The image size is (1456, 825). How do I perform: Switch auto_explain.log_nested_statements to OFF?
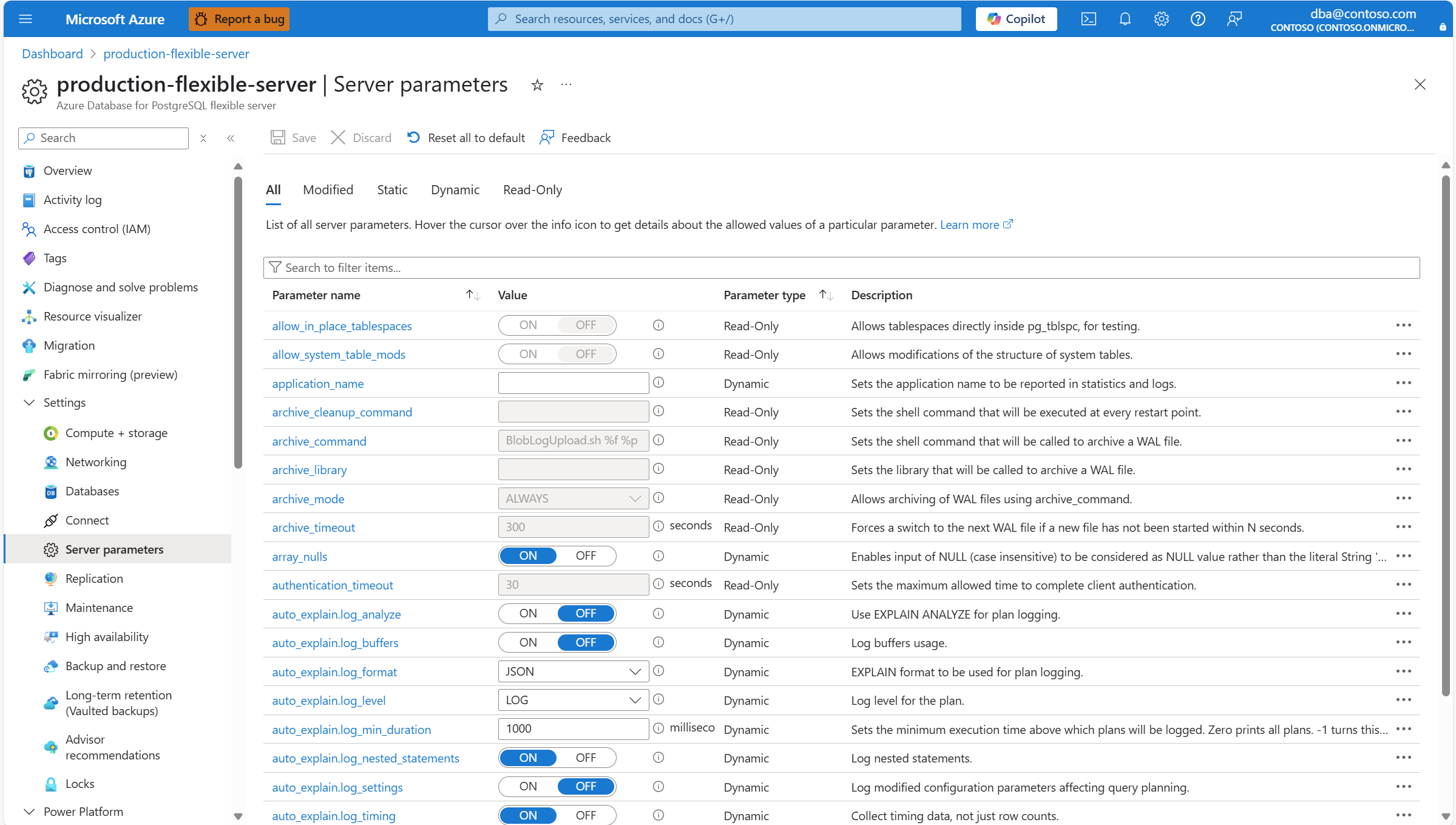[585, 758]
